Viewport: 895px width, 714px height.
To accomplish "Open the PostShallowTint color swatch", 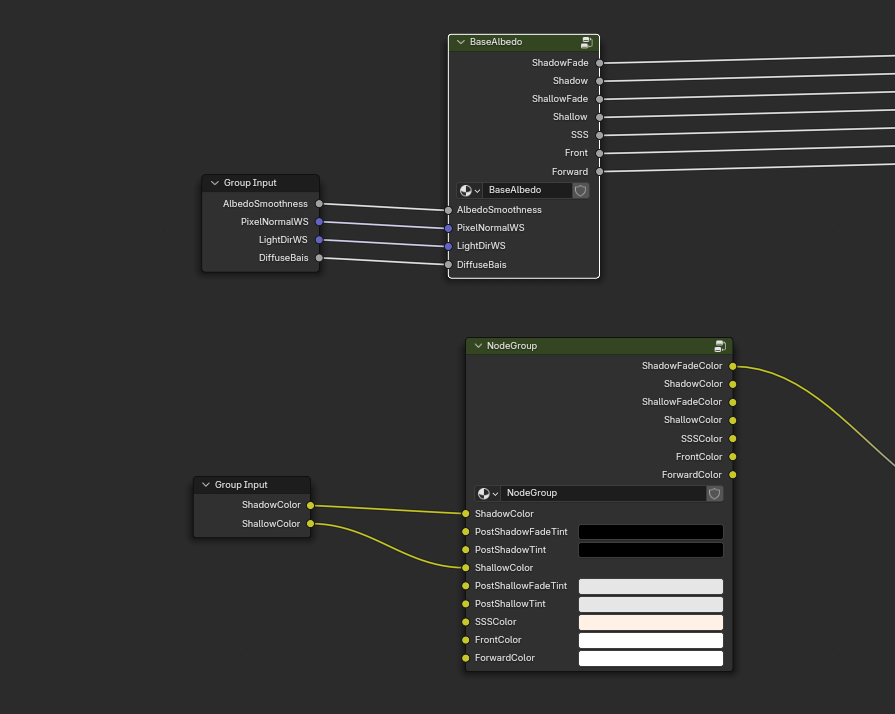I will (x=650, y=604).
